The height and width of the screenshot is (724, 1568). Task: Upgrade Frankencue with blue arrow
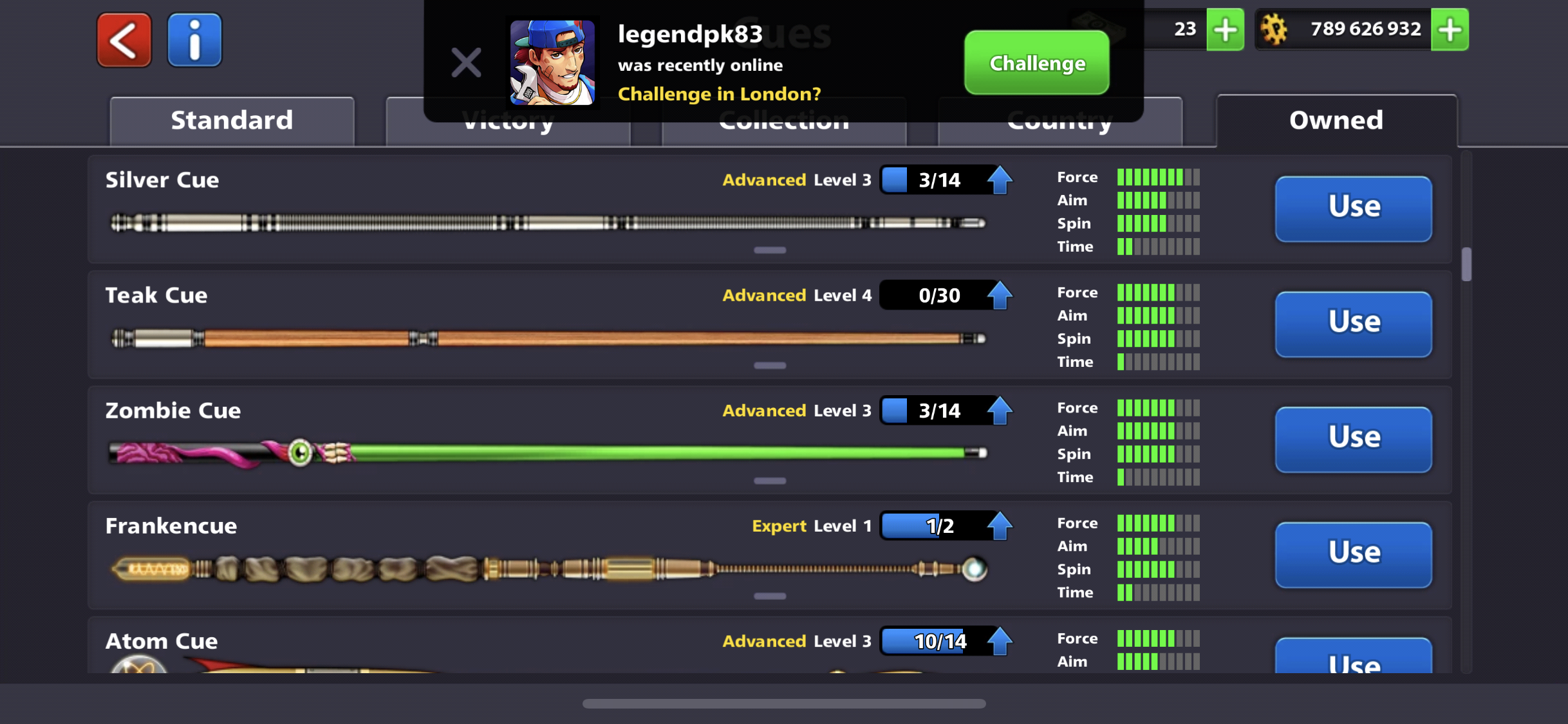pos(1000,526)
